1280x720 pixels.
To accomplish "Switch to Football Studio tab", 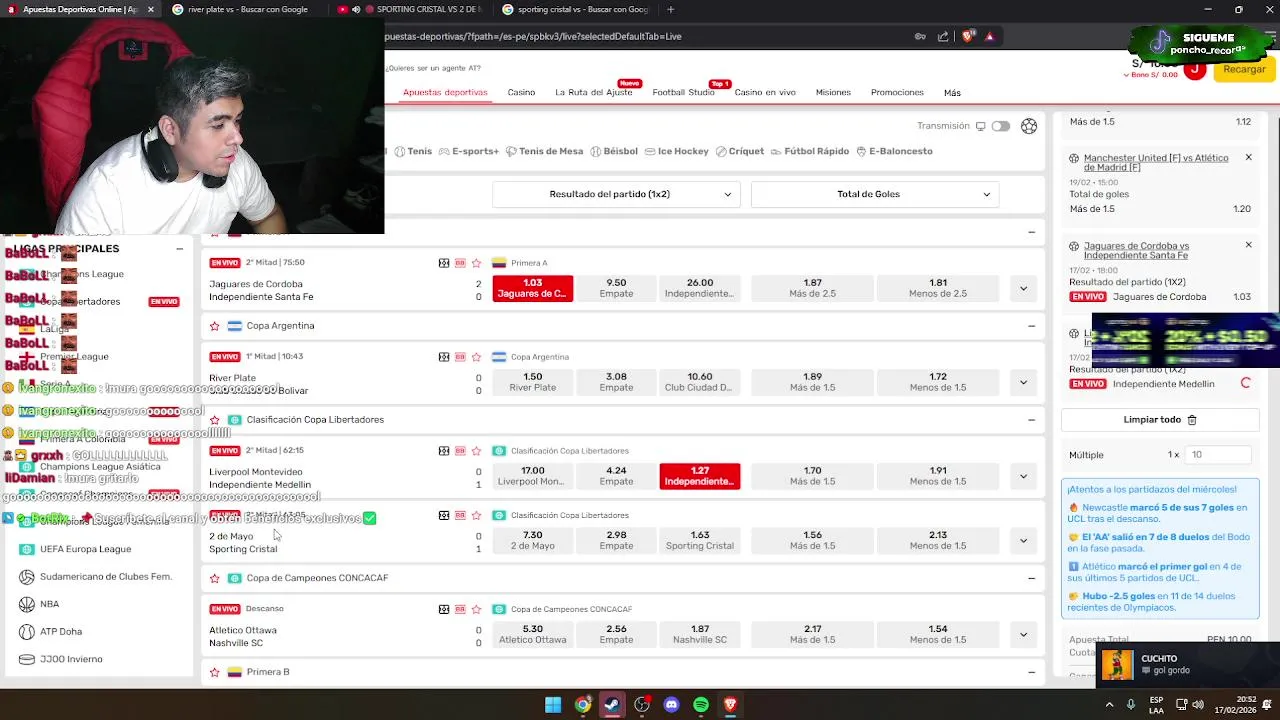I will point(683,92).
